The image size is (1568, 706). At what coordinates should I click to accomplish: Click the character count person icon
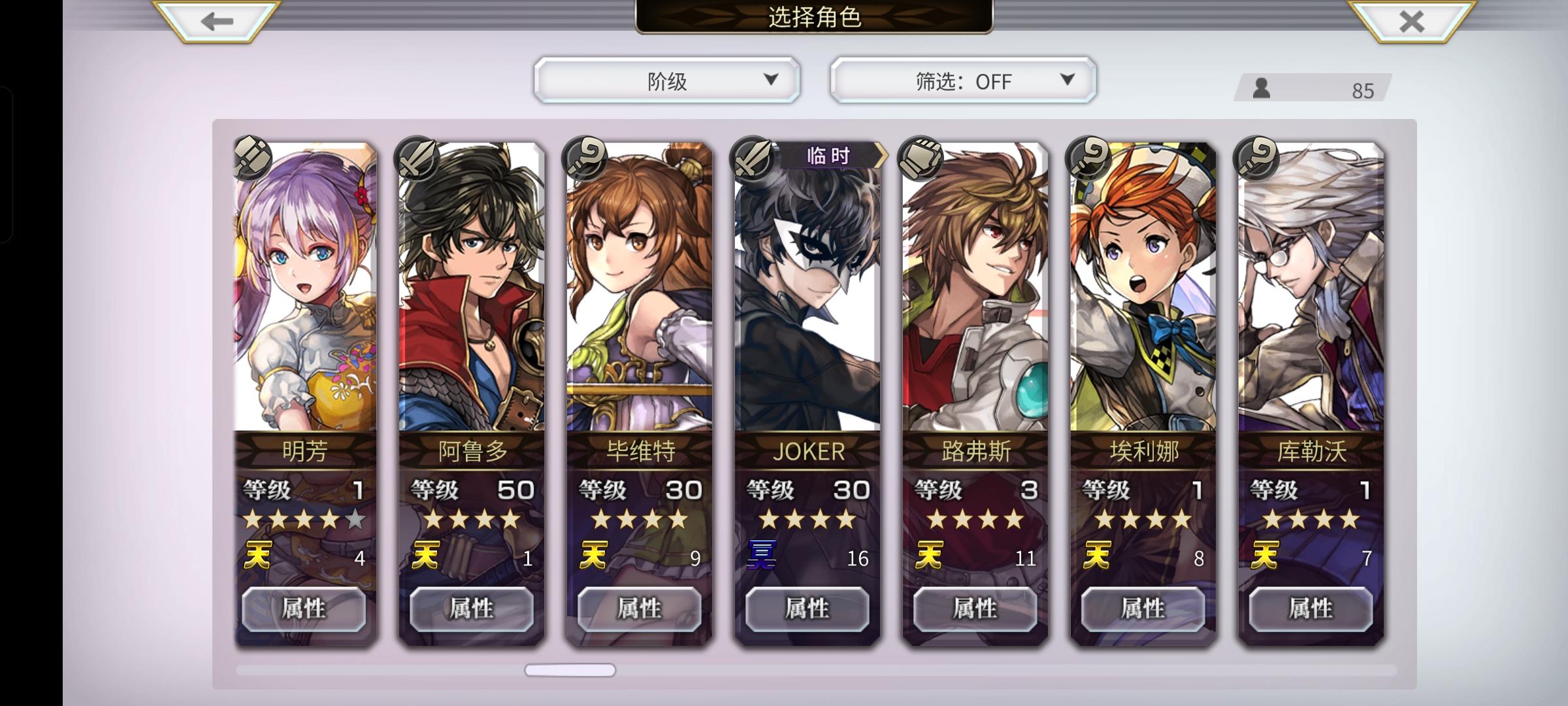pos(1262,88)
